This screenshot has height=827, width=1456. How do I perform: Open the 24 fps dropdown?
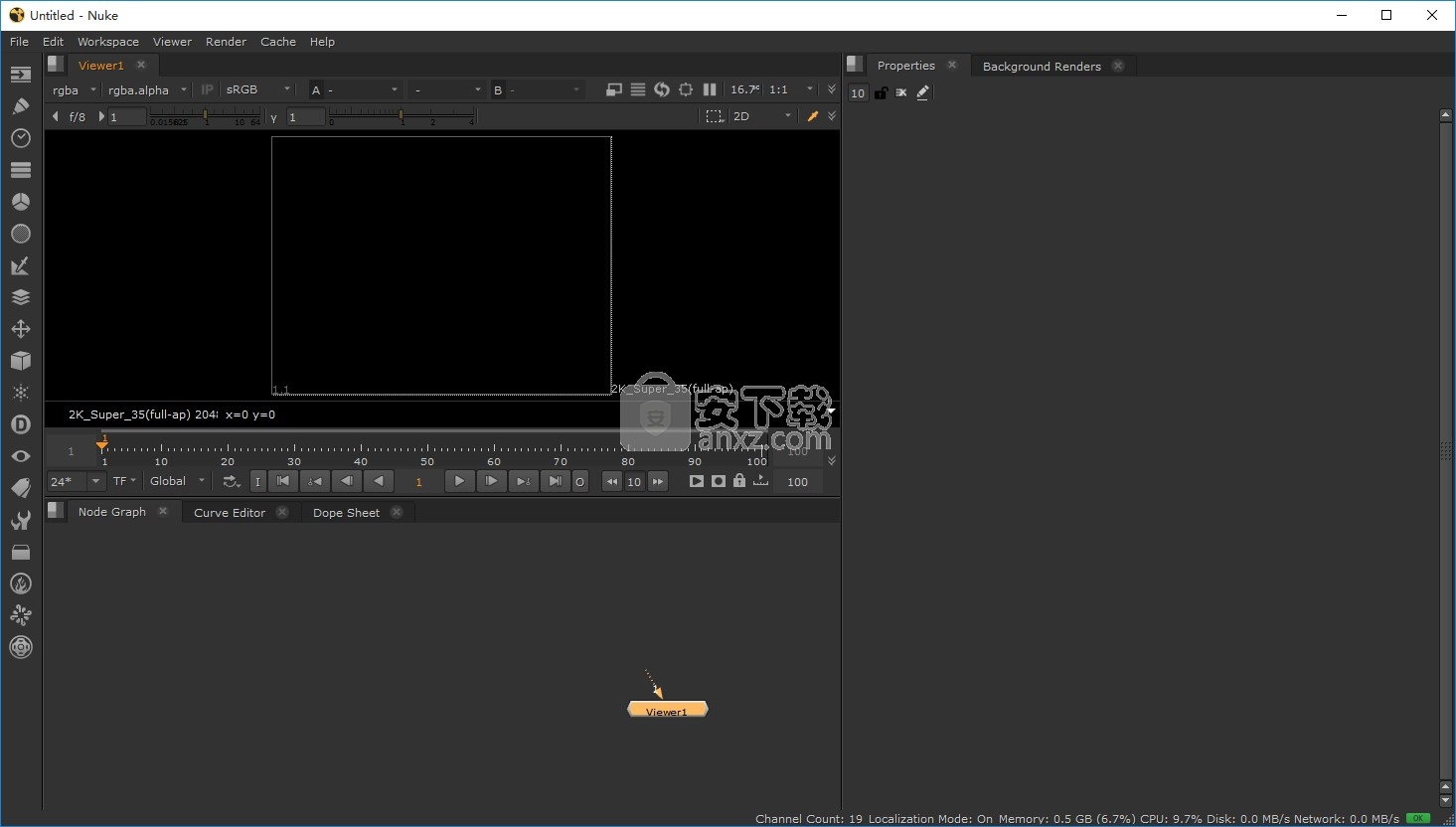tap(76, 481)
